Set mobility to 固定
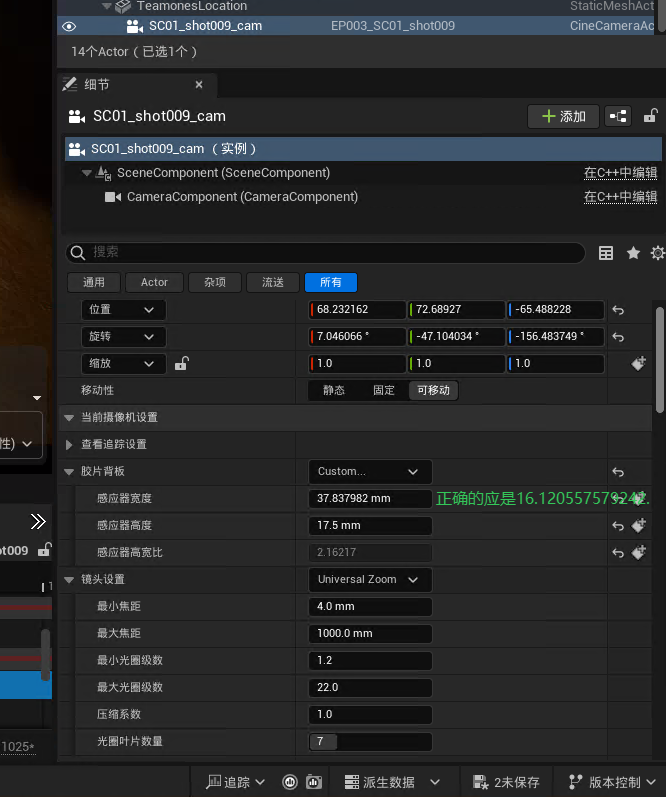The width and height of the screenshot is (669, 797). point(384,390)
